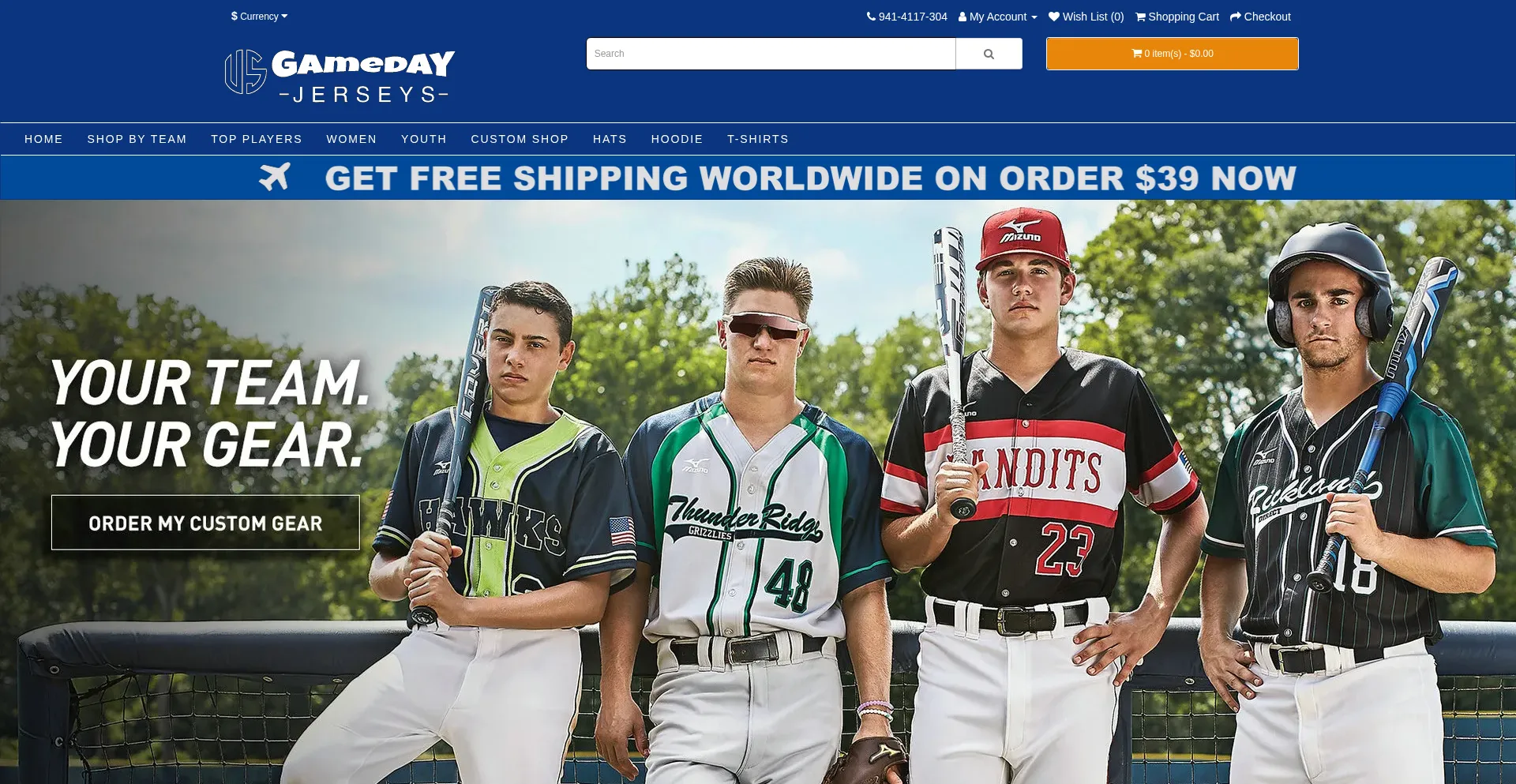Click the cart icon next to Shopping Cart
1516x784 pixels.
[1140, 17]
